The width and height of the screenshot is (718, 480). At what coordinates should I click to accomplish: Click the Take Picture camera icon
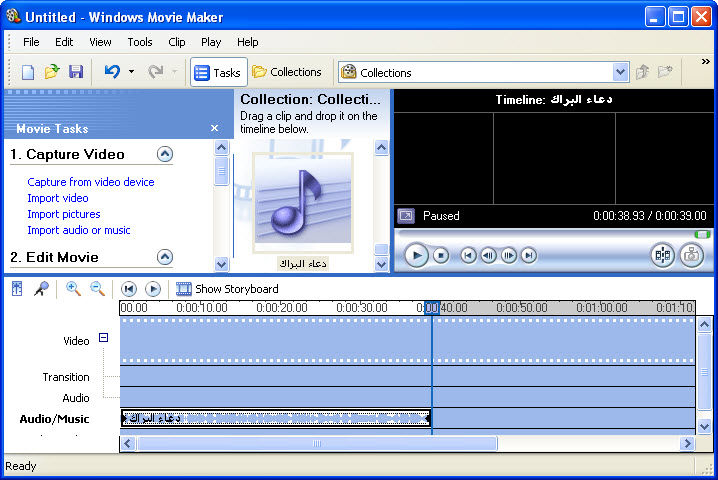coord(691,255)
